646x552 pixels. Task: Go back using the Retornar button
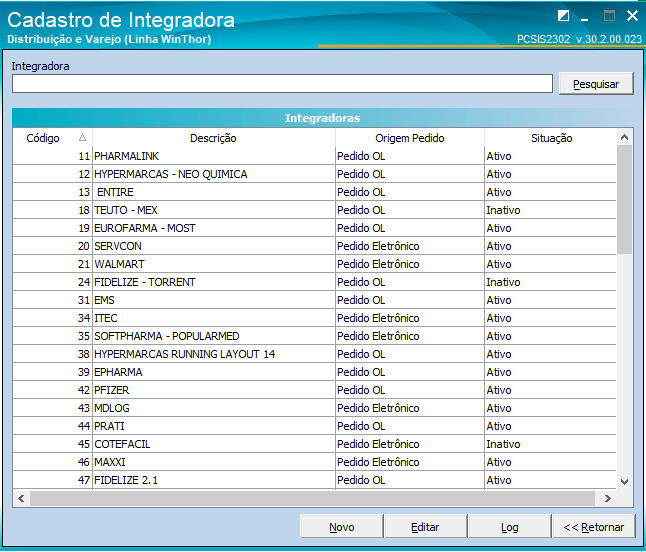[x=593, y=527]
